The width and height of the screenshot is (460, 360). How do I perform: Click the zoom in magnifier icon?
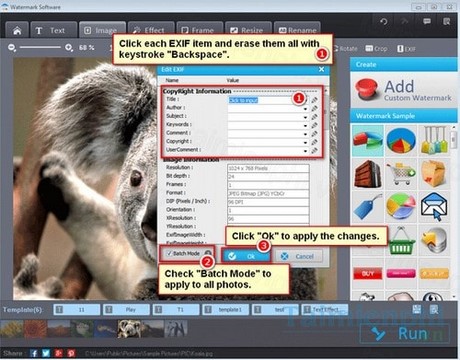click(x=69, y=48)
